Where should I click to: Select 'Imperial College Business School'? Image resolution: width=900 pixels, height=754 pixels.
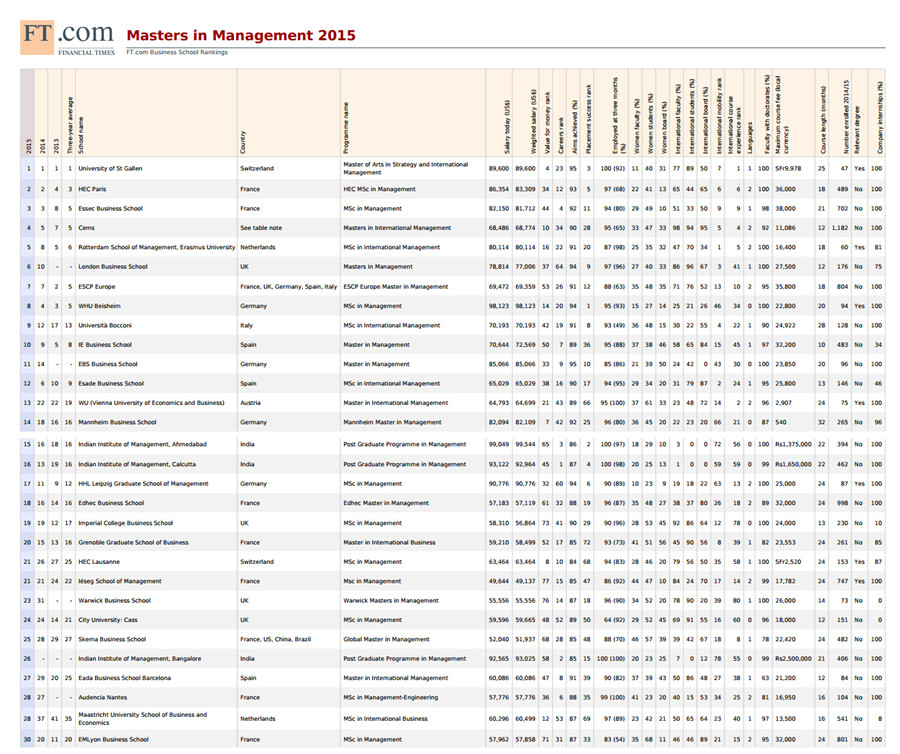point(126,523)
